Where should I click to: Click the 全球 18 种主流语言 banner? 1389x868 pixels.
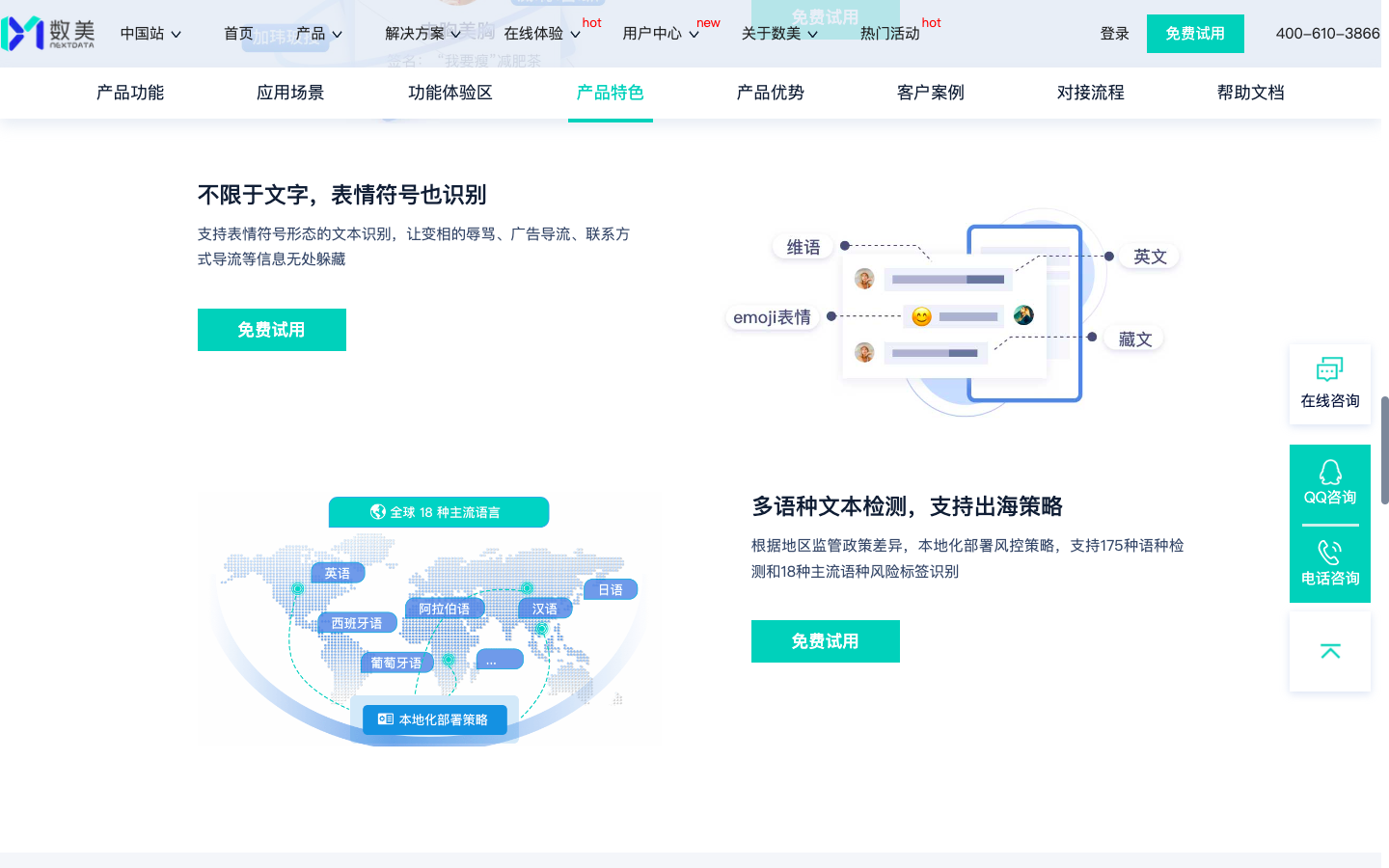coord(439,512)
